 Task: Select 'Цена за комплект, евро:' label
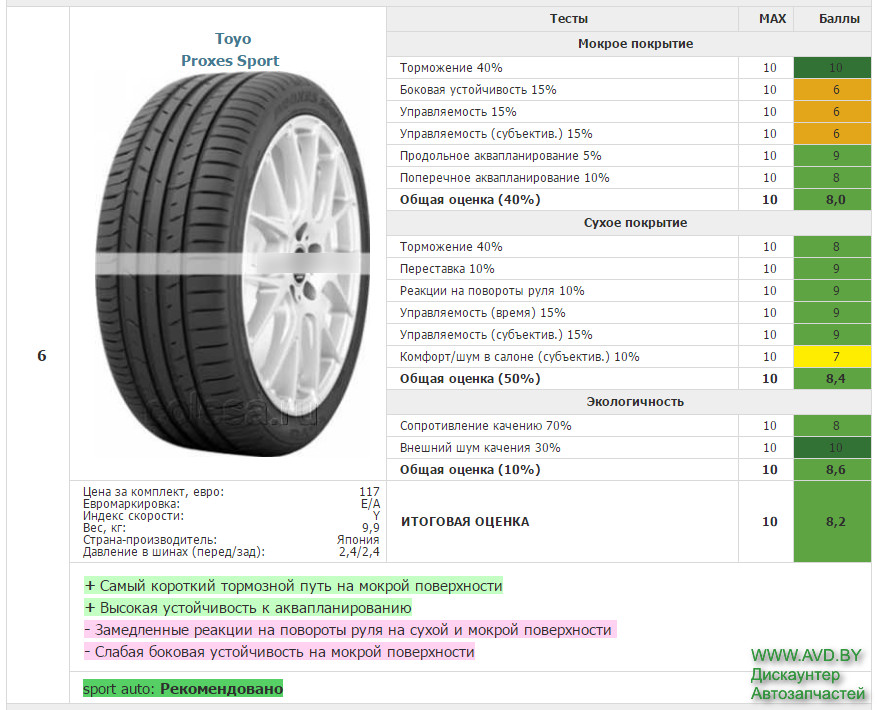pos(153,492)
